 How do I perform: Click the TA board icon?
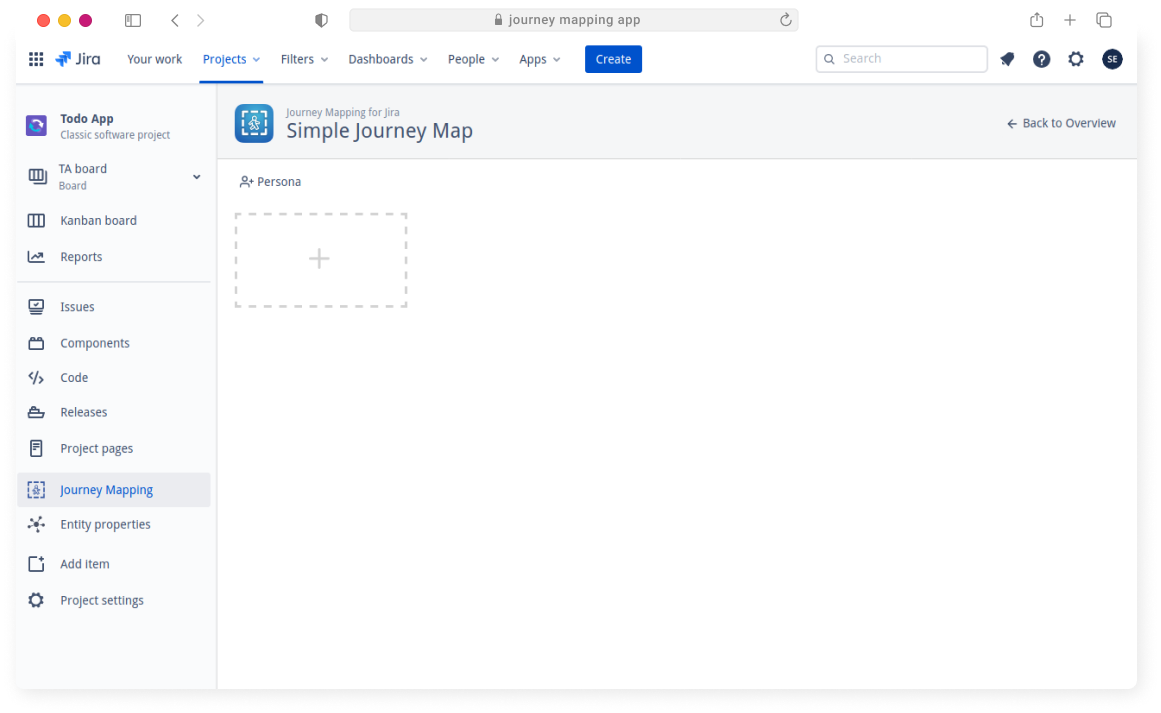(x=37, y=176)
